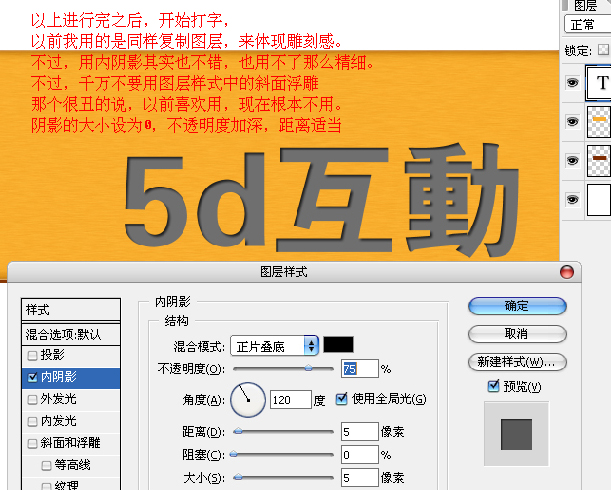Screen dimensions: 611x490
Task: Click the 阻塞 slider handle
Action: point(233,454)
